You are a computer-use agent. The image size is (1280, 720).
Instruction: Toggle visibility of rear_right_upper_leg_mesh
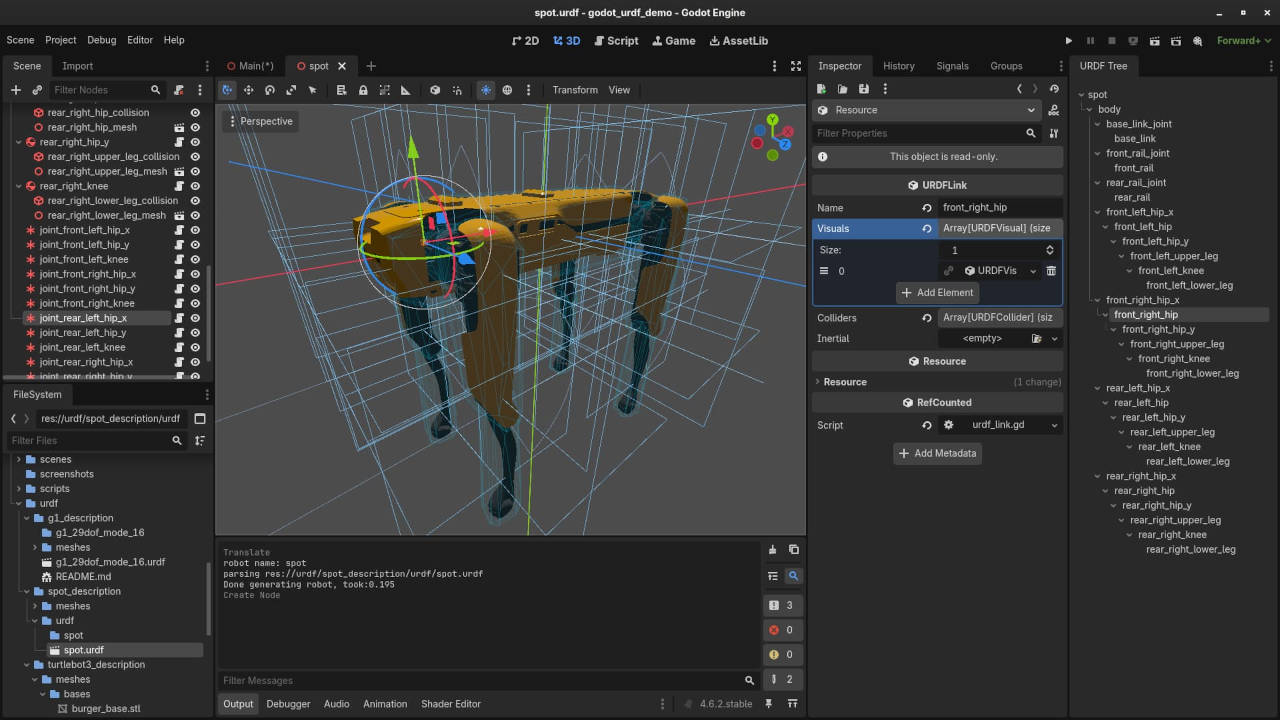195,172
